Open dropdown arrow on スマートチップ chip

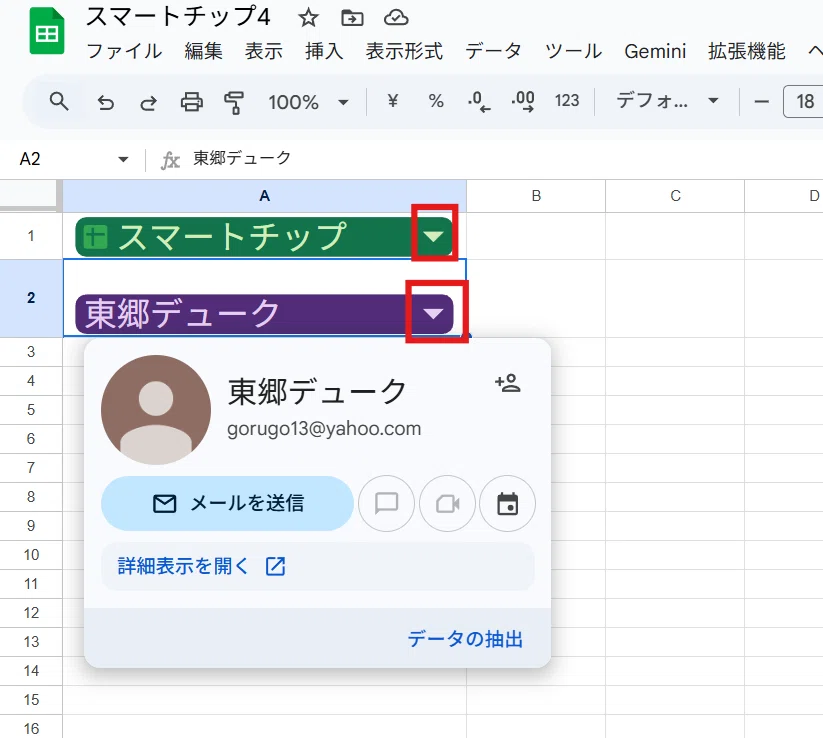pos(434,237)
